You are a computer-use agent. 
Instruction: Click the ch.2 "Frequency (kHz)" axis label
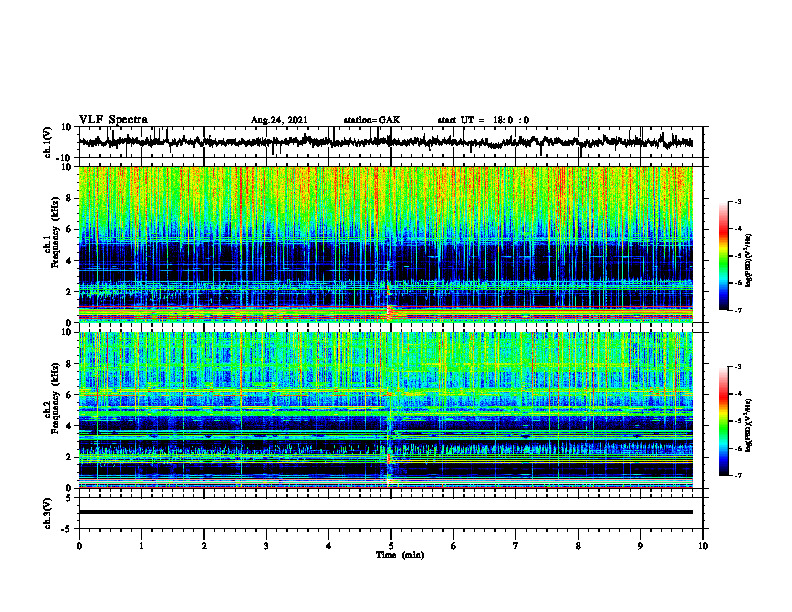(55, 398)
